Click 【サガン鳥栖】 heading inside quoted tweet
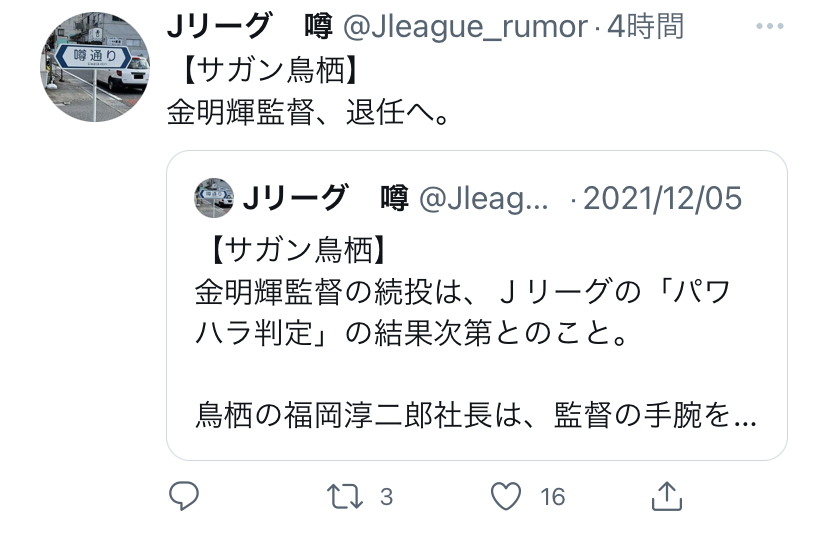 click(297, 250)
